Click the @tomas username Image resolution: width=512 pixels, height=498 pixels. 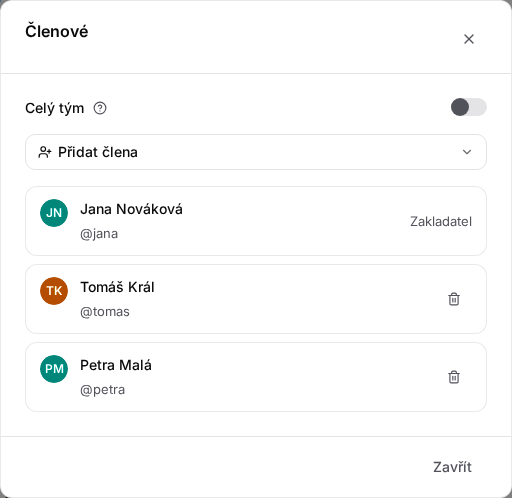pos(105,312)
